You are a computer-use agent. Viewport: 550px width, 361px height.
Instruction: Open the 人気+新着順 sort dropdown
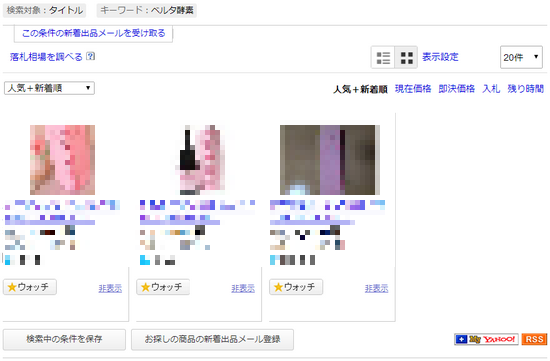(x=49, y=88)
